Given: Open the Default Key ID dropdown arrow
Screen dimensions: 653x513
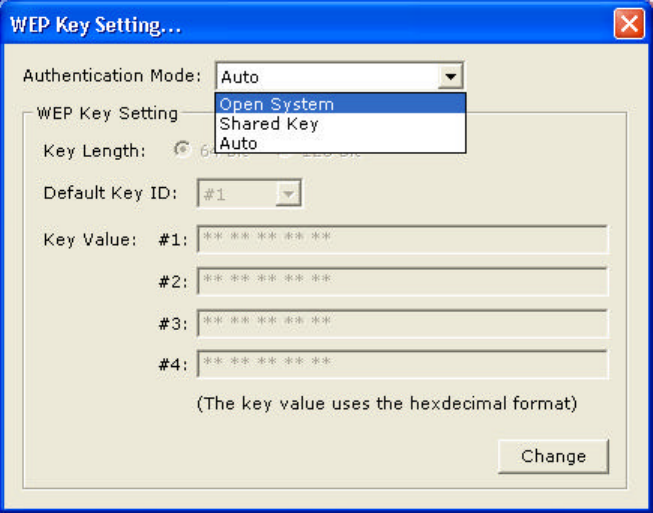Looking at the screenshot, I should pos(288,194).
